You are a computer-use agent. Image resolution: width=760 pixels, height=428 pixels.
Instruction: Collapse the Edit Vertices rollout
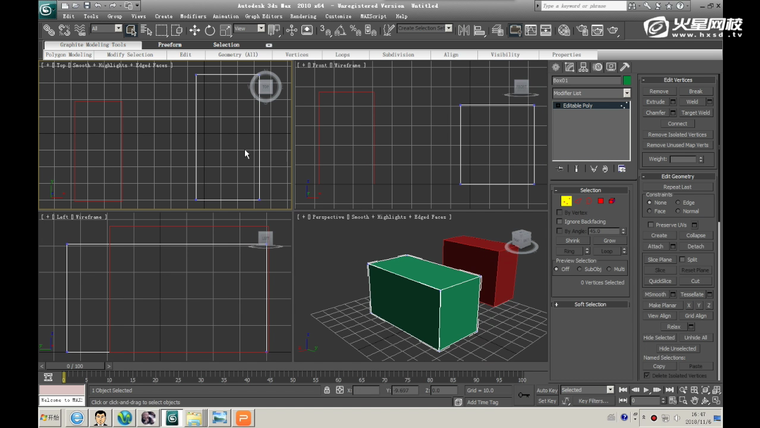pyautogui.click(x=677, y=80)
